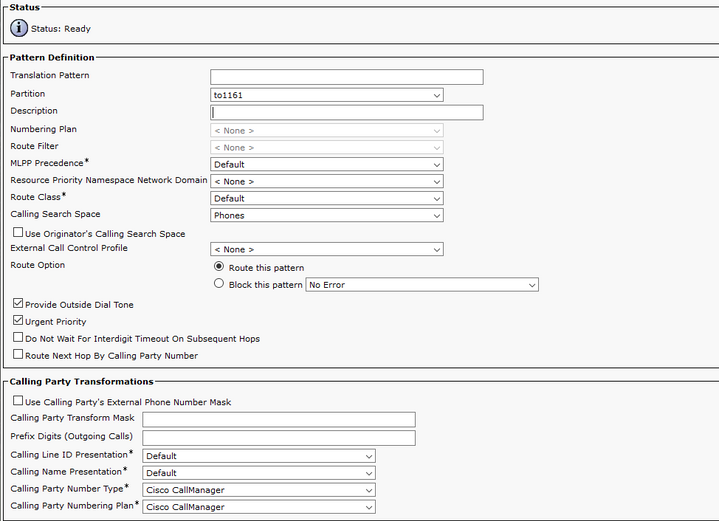Click the Translation Pattern label

[50, 75]
